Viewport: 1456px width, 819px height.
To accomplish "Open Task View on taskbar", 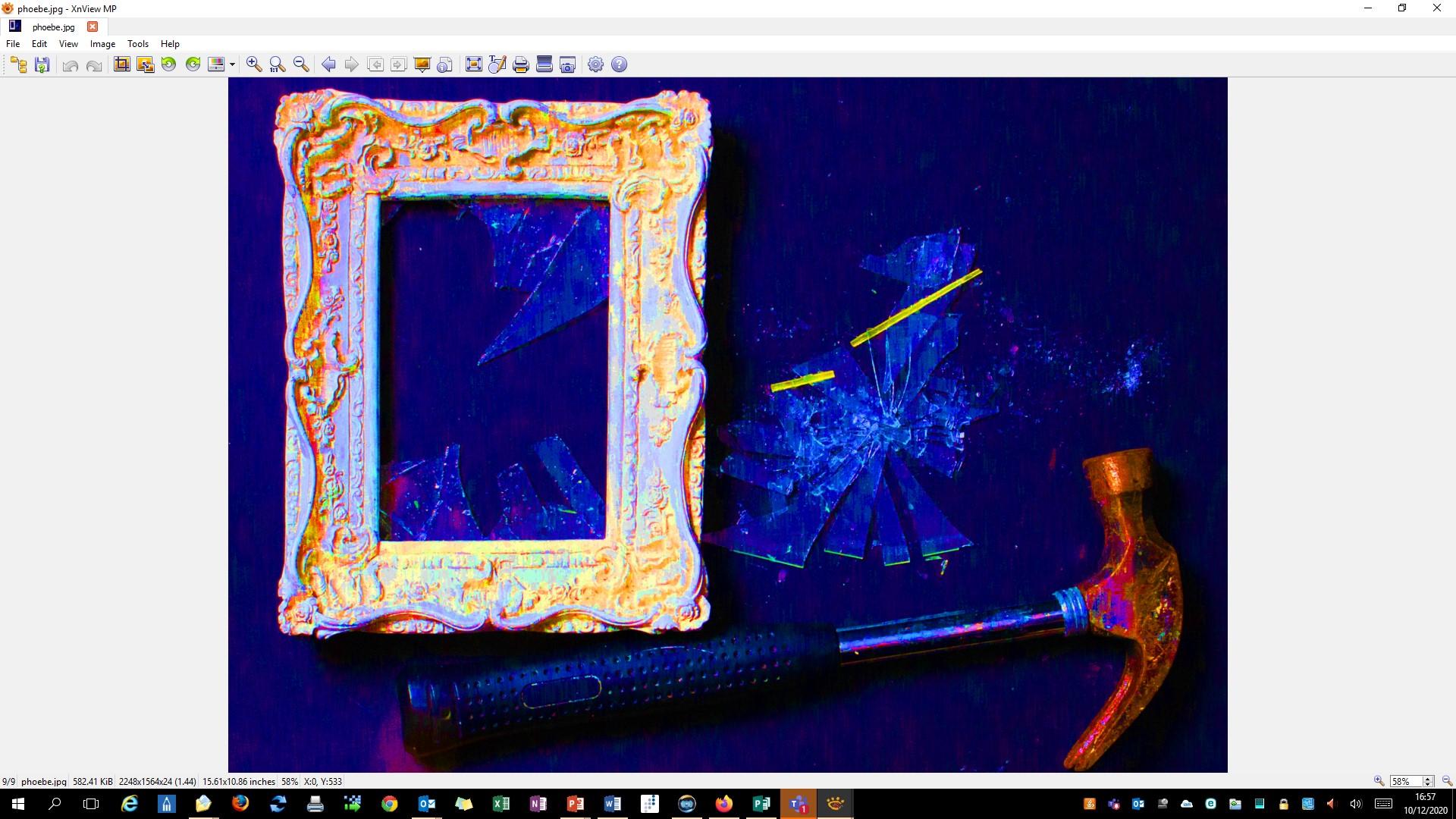I will click(x=91, y=804).
